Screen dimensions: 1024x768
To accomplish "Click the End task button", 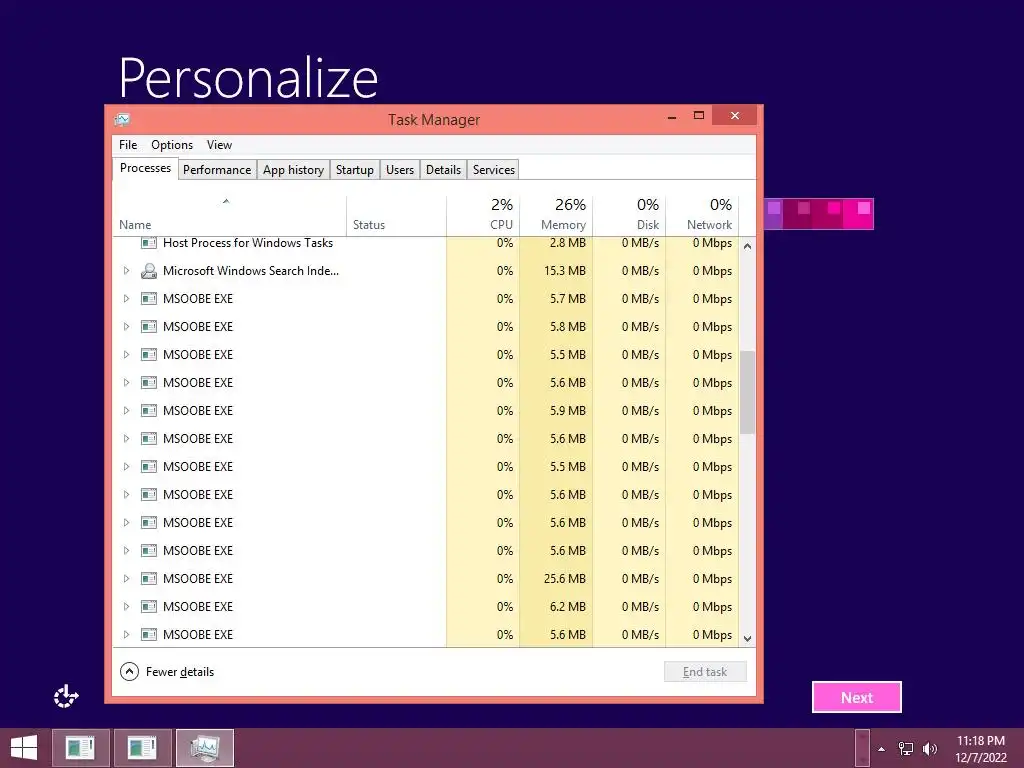I will pos(705,672).
